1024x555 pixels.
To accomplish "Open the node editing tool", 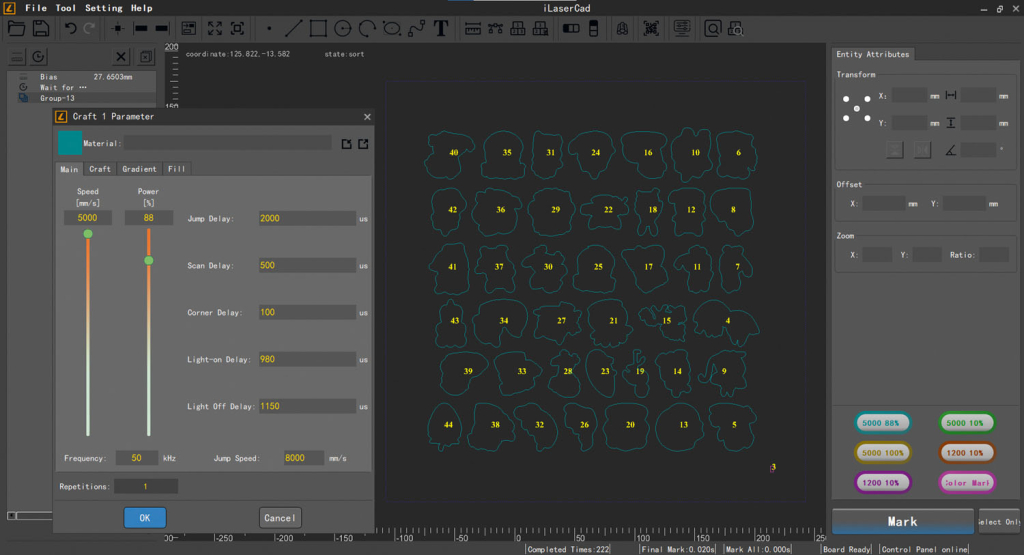I will coord(495,28).
